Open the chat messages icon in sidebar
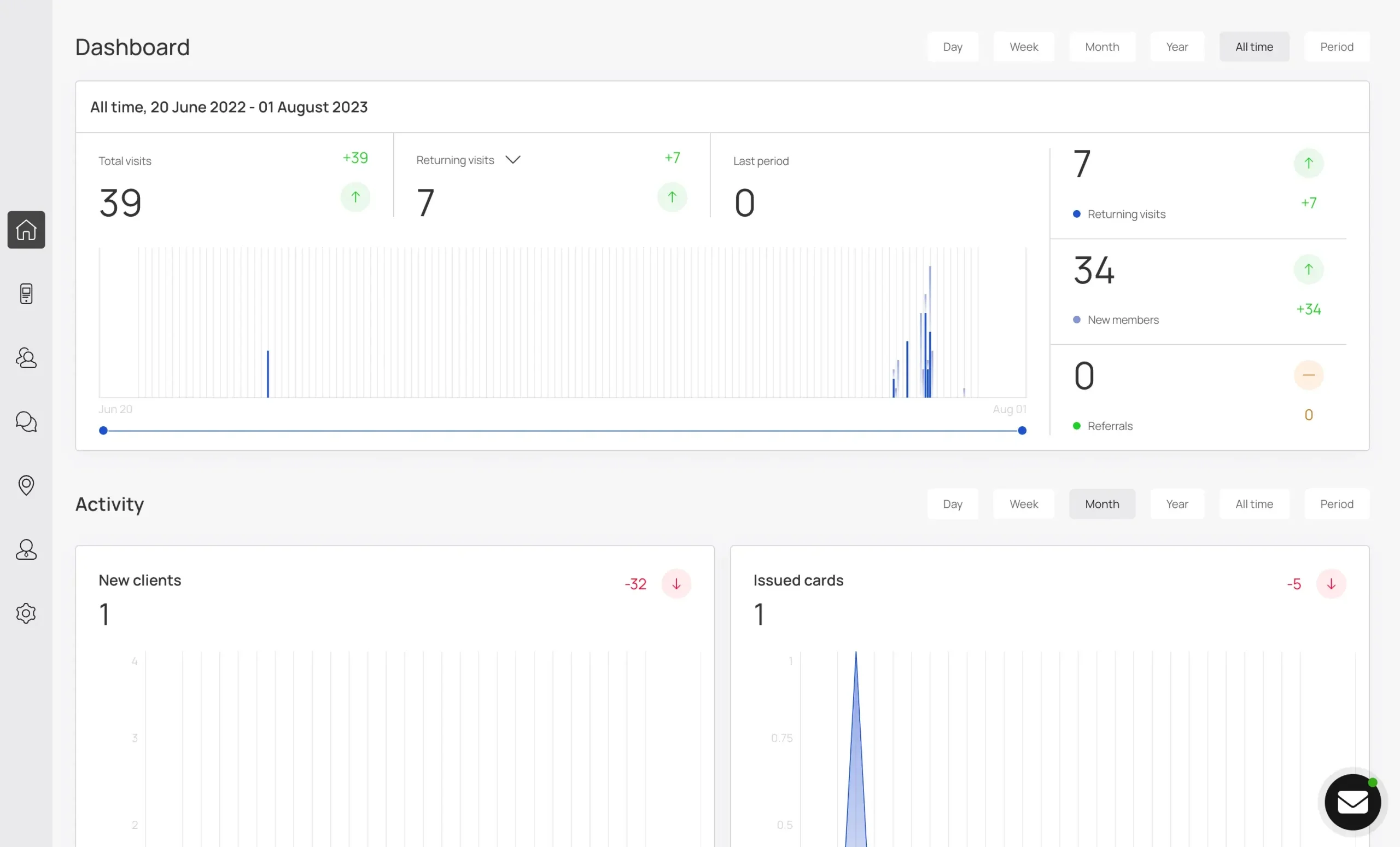Viewport: 1400px width, 847px height. point(26,422)
